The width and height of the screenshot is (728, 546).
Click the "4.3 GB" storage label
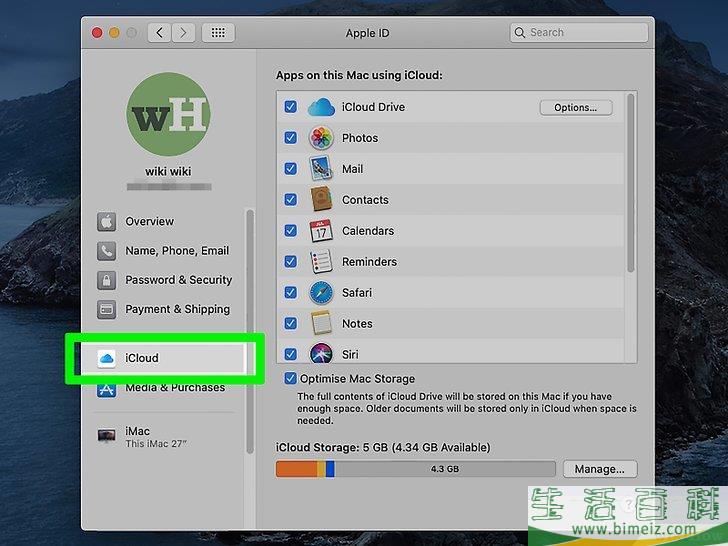[x=445, y=469]
